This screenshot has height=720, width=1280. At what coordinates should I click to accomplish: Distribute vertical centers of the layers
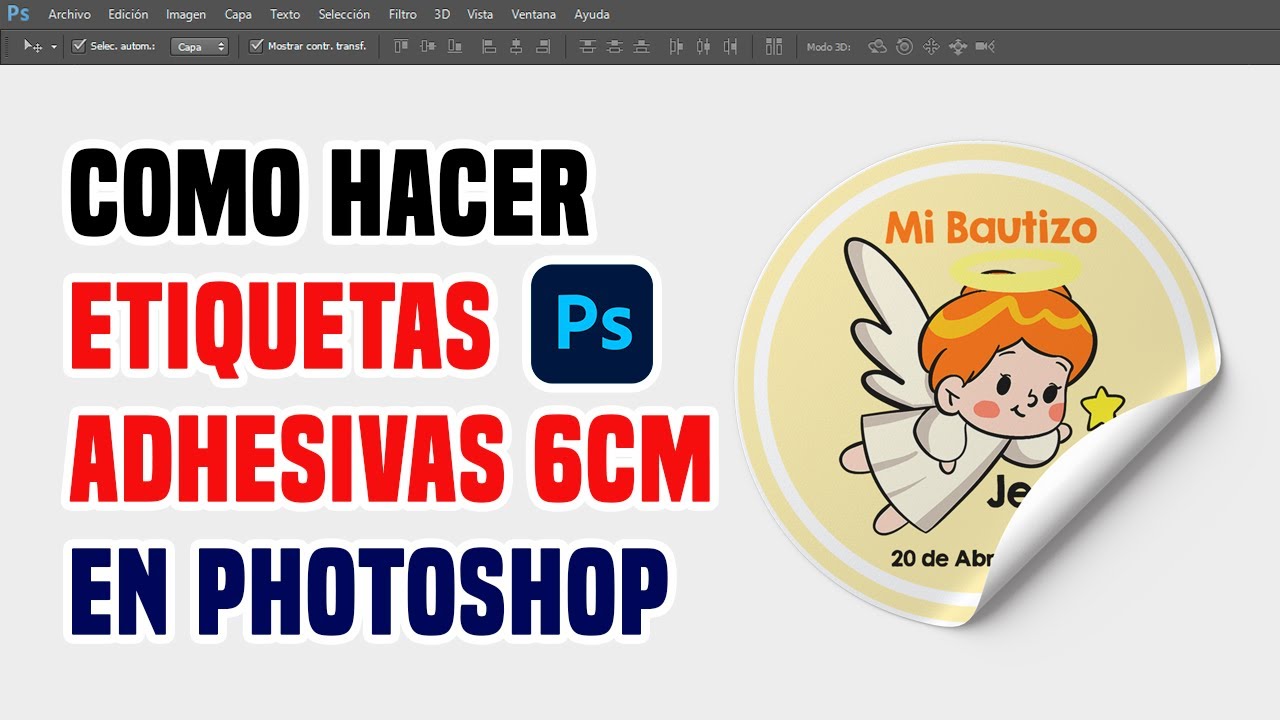point(614,46)
